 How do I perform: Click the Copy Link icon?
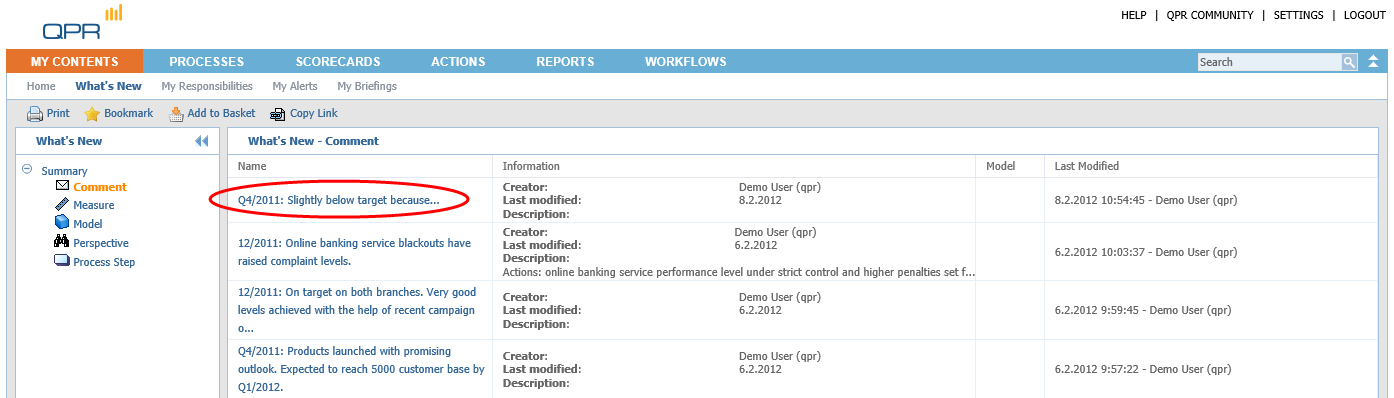click(278, 114)
